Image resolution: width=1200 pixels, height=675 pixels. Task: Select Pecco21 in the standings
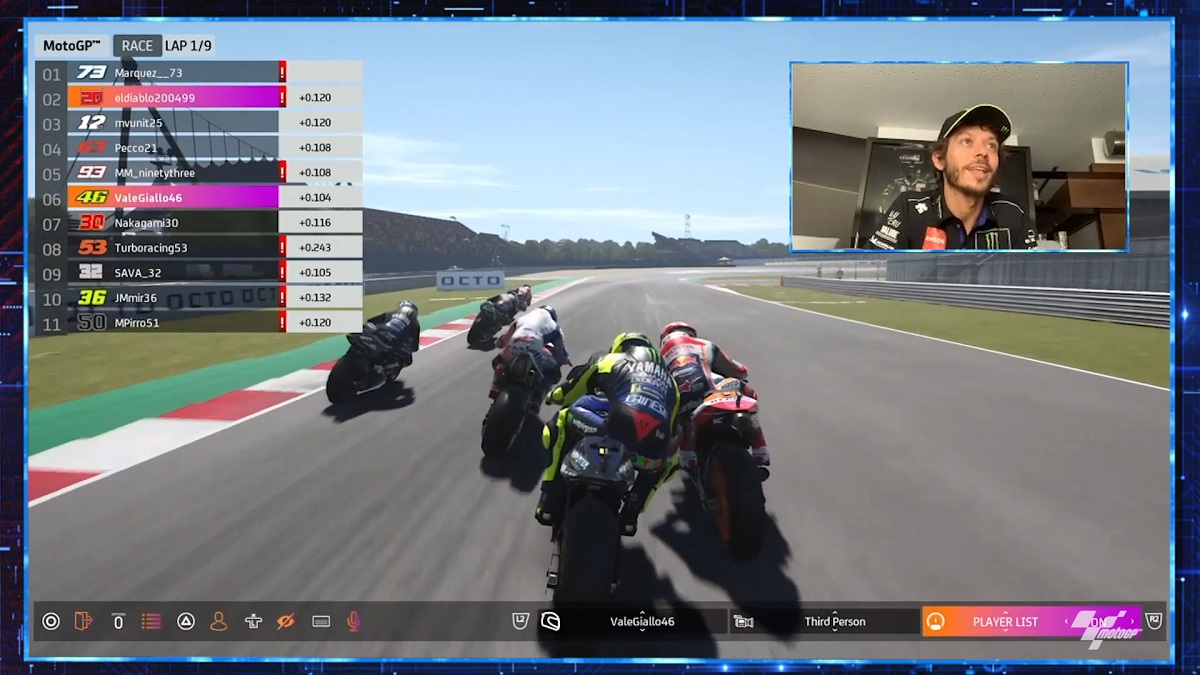tap(199, 147)
